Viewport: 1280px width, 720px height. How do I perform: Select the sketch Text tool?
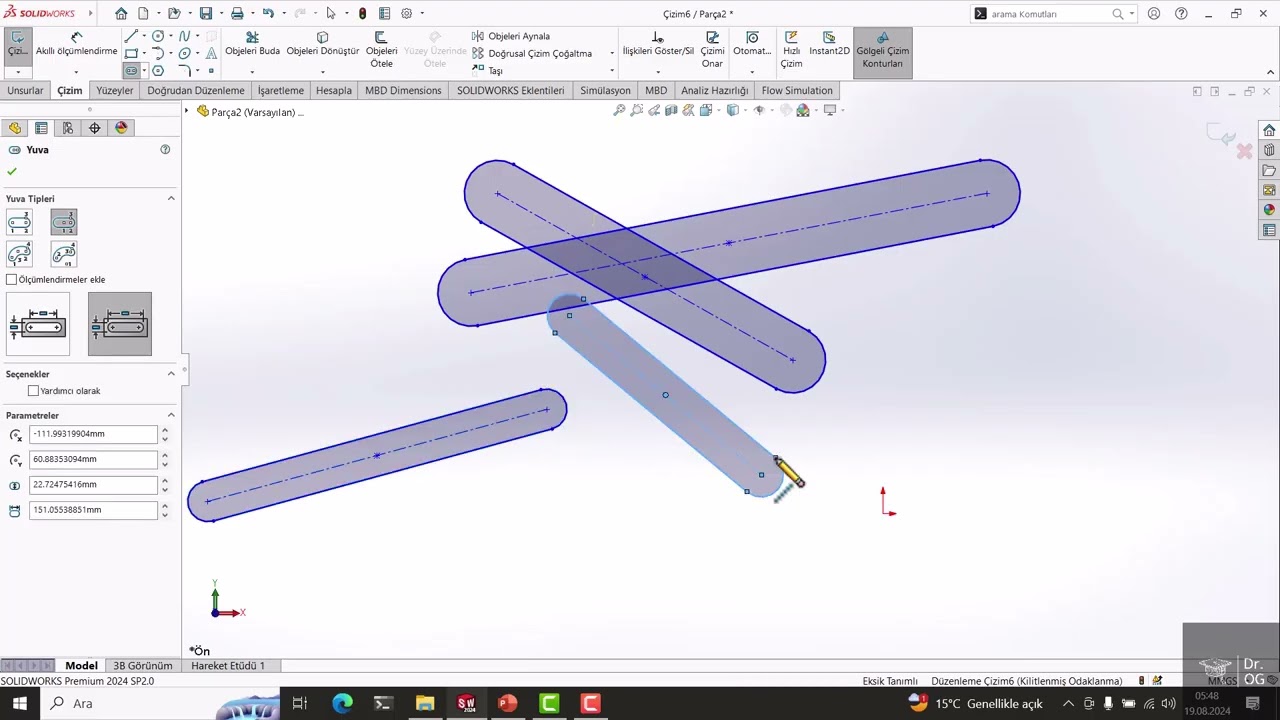(x=211, y=53)
